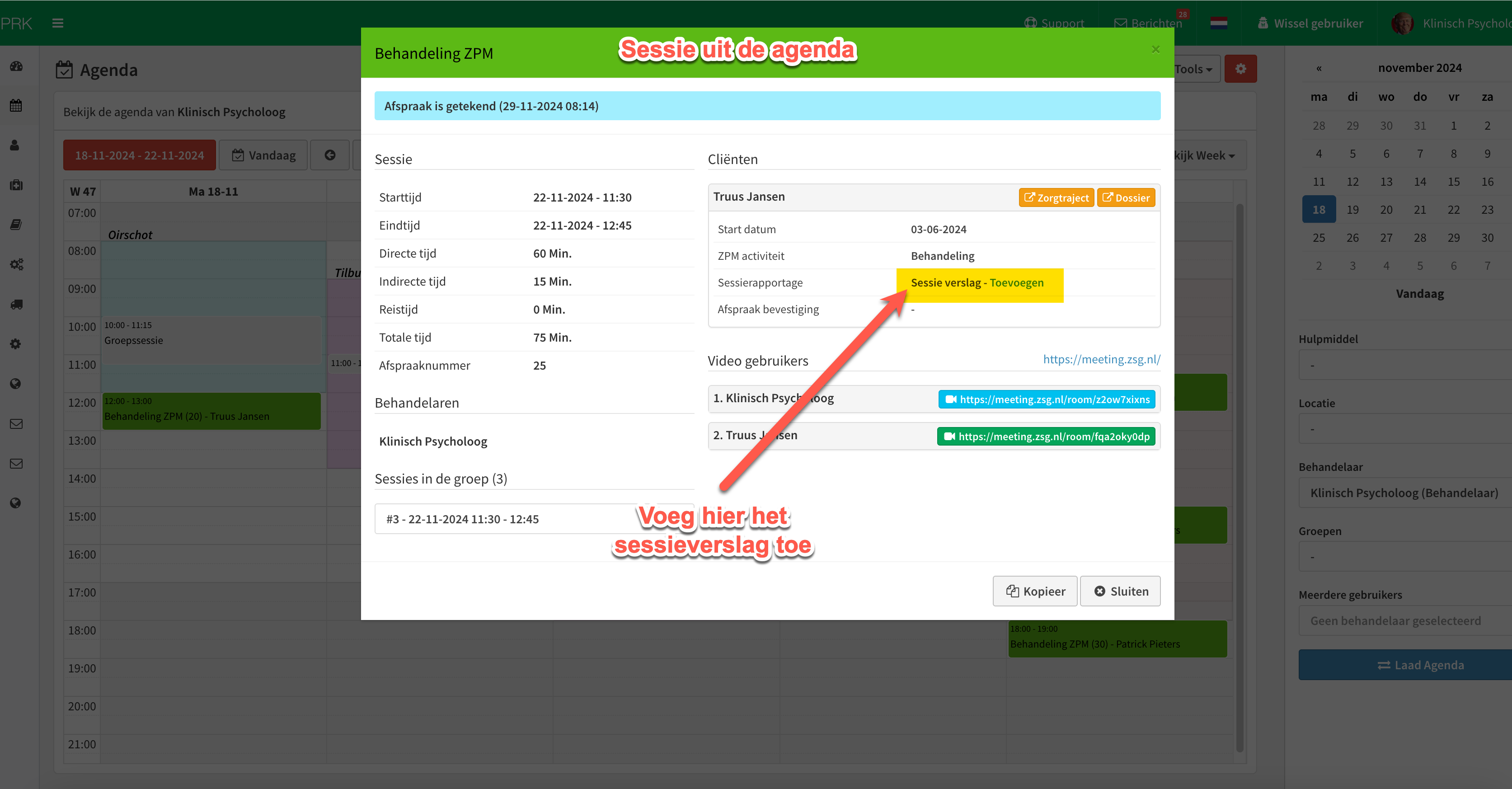Click the user avatar photo in the top bar
The image size is (1512, 789).
[1403, 23]
